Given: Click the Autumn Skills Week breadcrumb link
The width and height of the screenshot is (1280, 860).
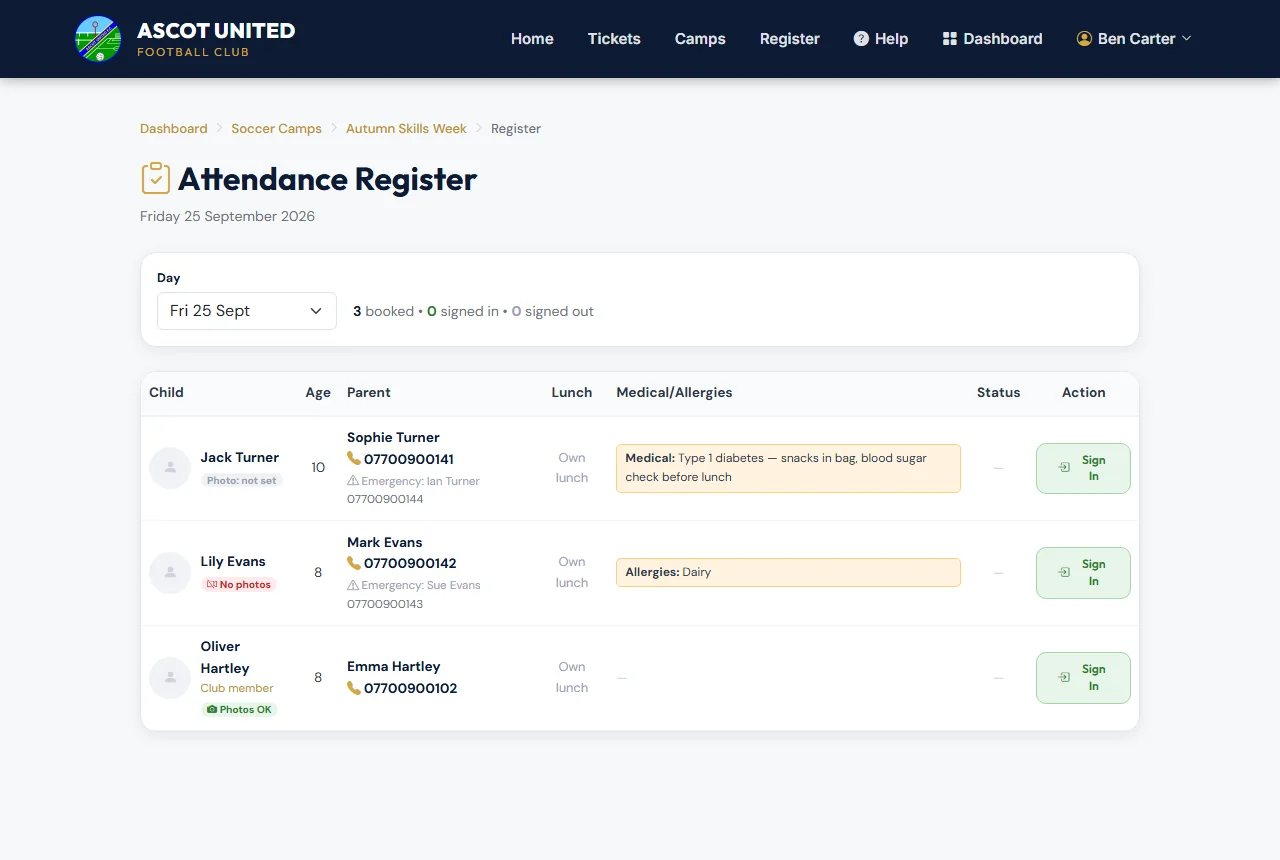Looking at the screenshot, I should [406, 129].
